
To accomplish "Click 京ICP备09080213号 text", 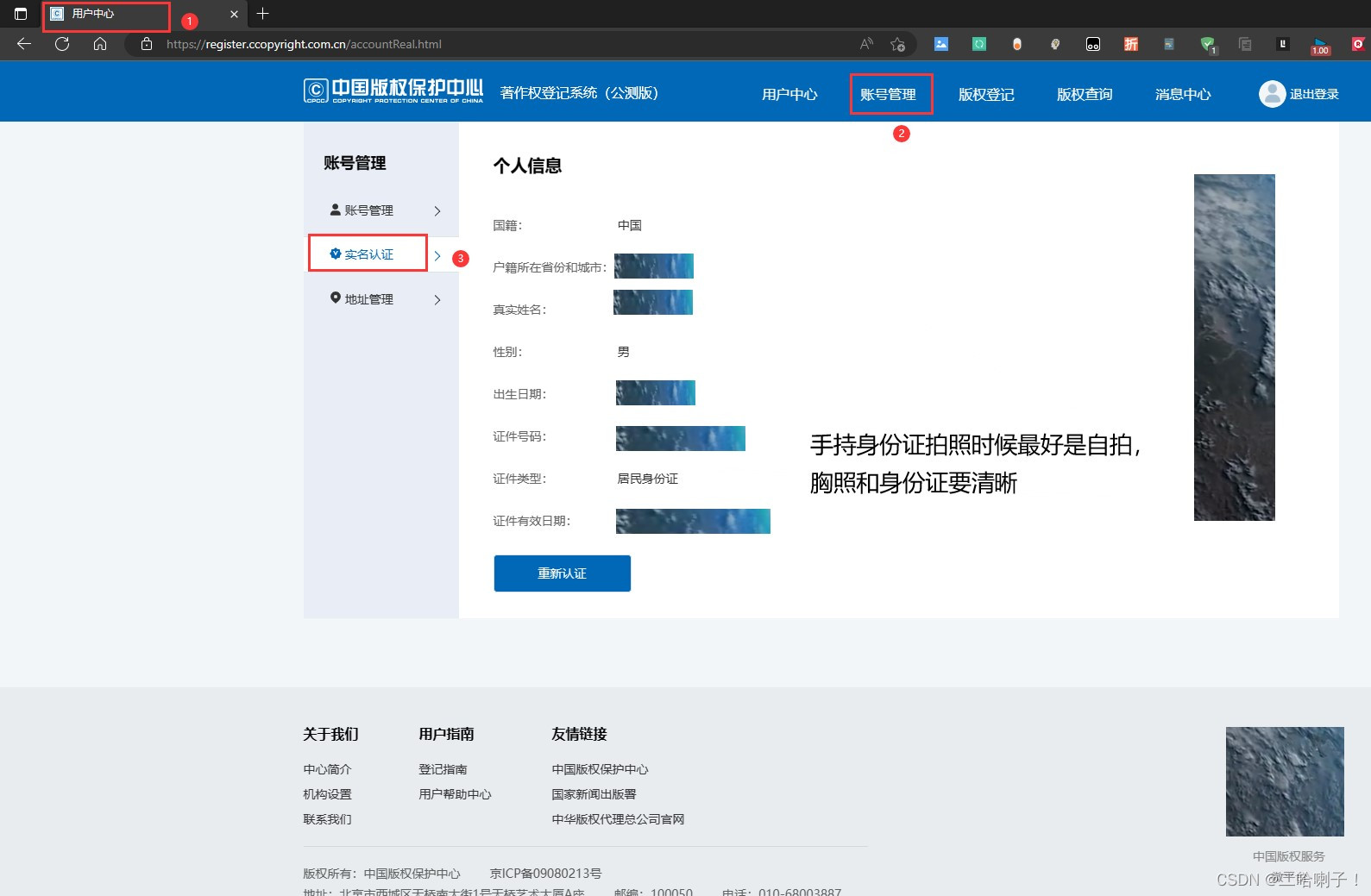I will [x=545, y=874].
